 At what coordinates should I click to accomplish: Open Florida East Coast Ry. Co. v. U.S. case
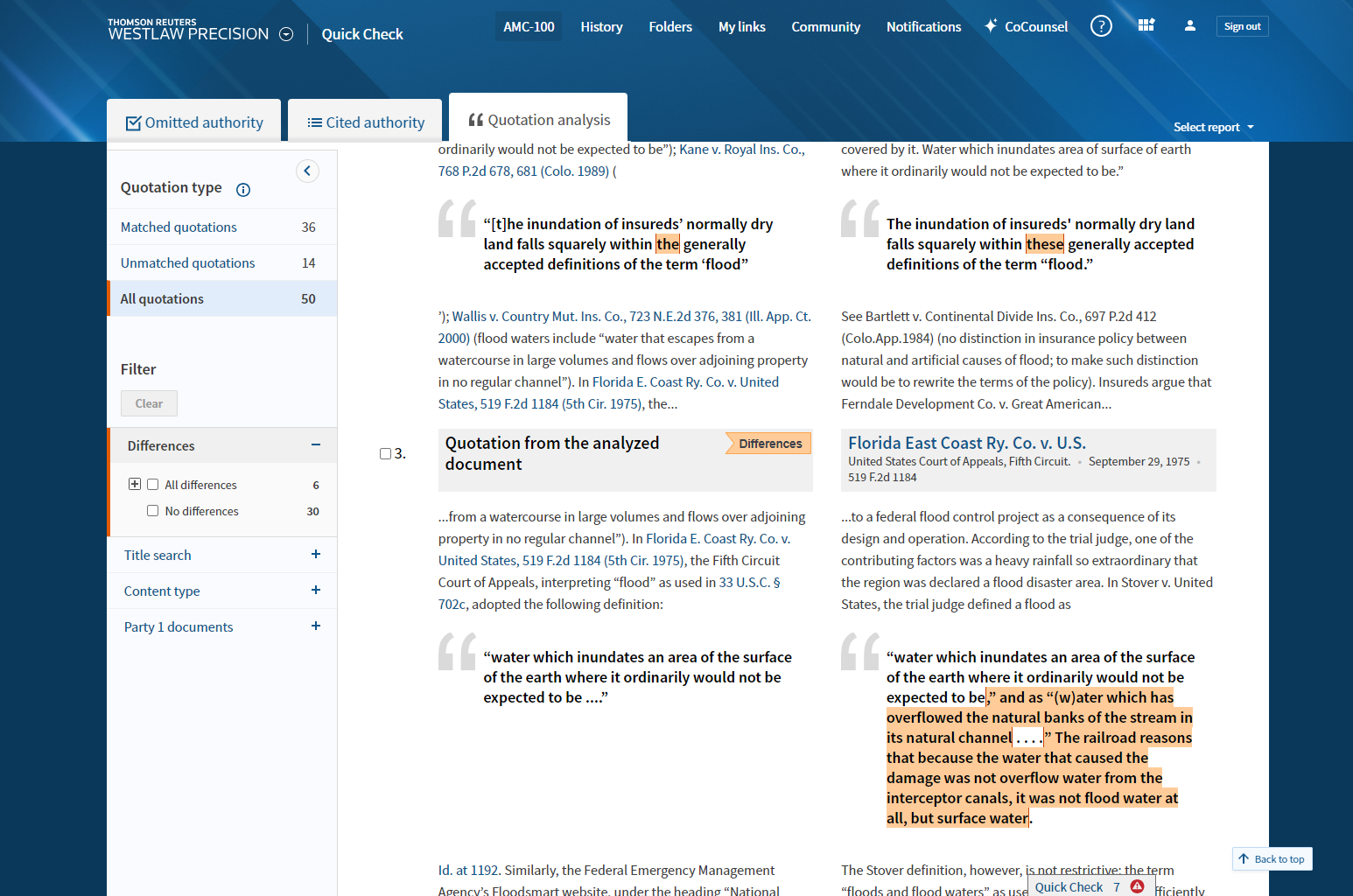click(x=966, y=443)
